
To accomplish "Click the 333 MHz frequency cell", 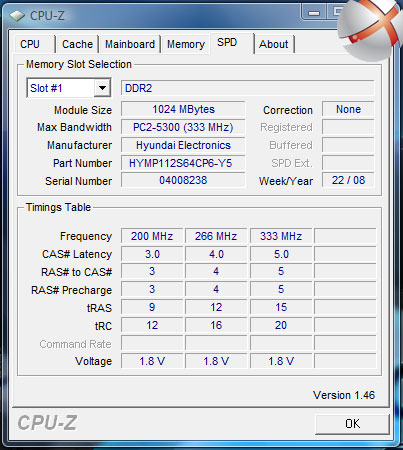I will click(281, 236).
